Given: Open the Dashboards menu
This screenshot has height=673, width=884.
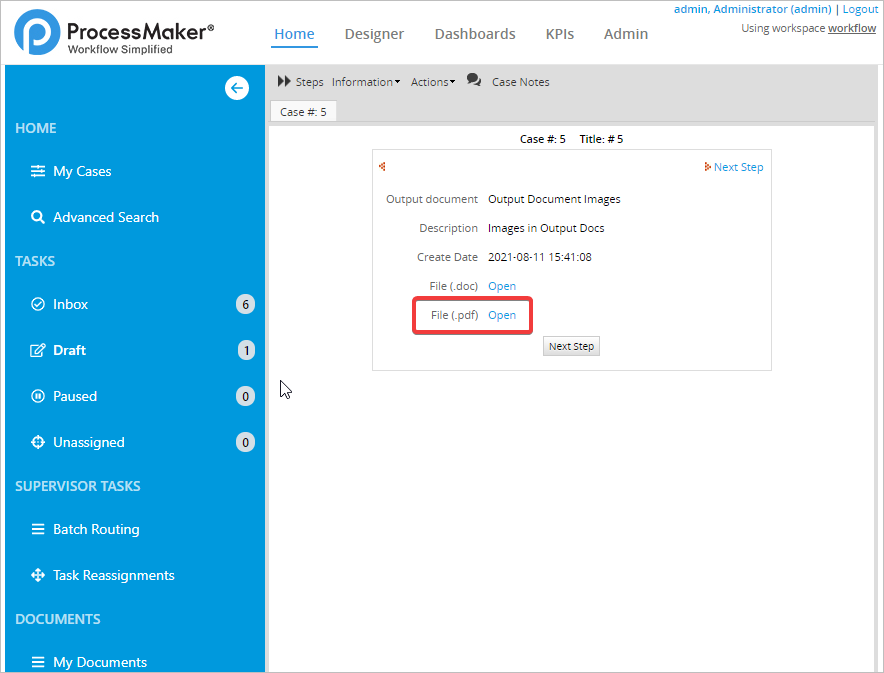Looking at the screenshot, I should click(475, 34).
